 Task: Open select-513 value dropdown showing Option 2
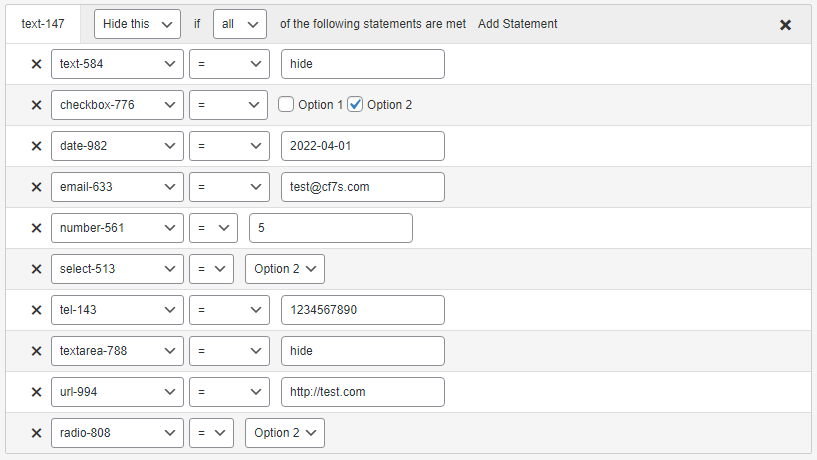[285, 269]
